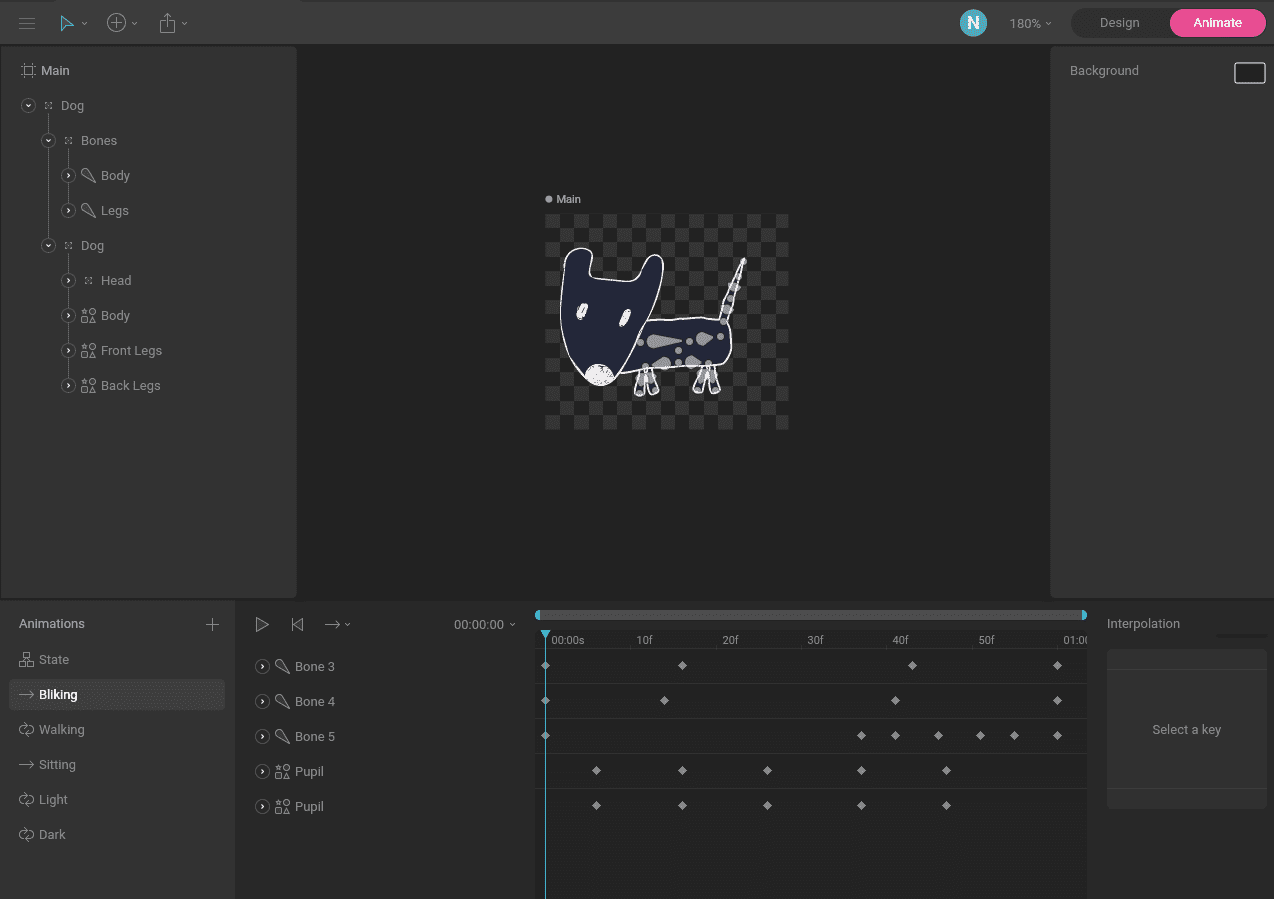Open the 180% zoom dropdown
This screenshot has height=899, width=1274.
[1030, 23]
